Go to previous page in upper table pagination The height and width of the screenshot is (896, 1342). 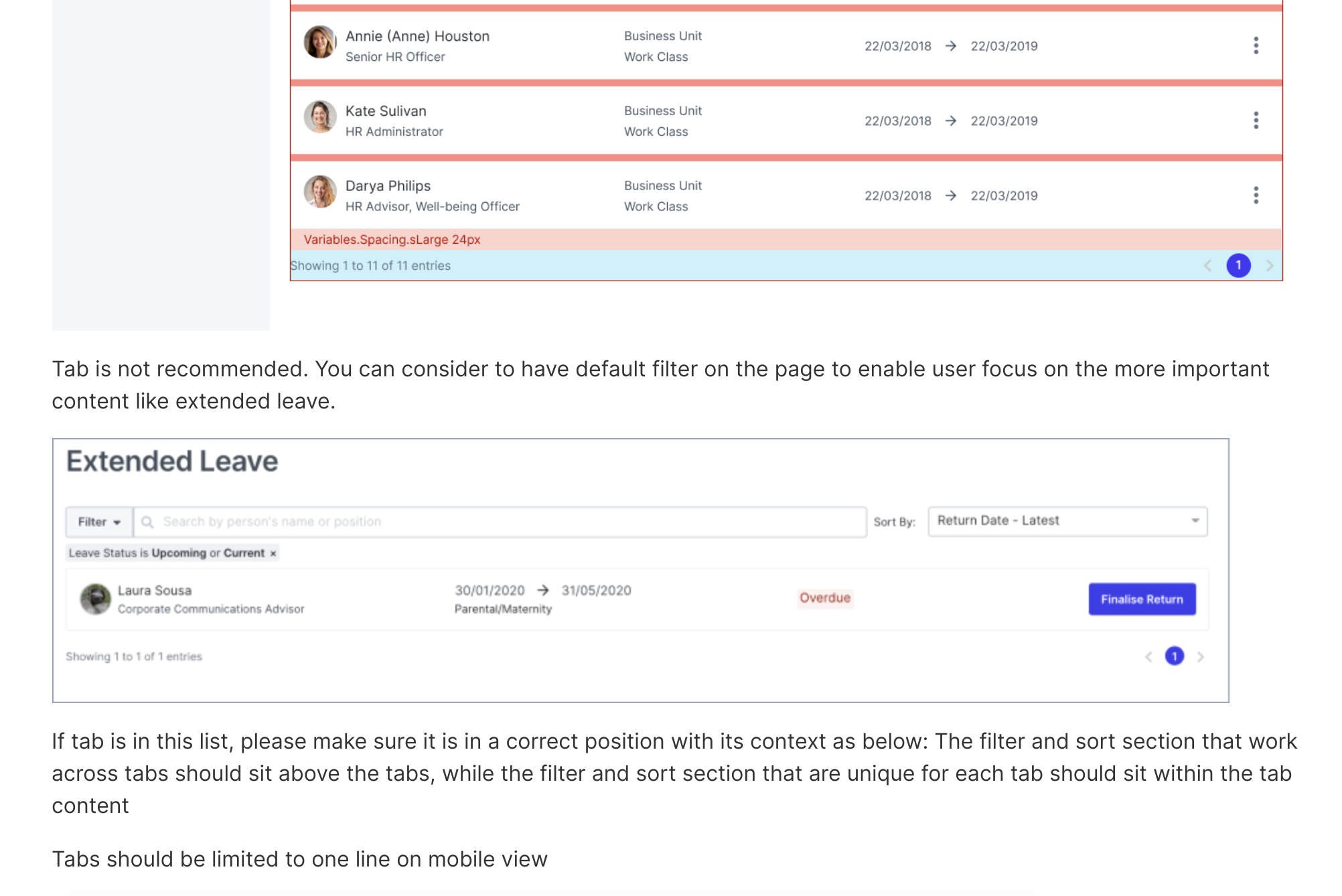coord(1207,266)
